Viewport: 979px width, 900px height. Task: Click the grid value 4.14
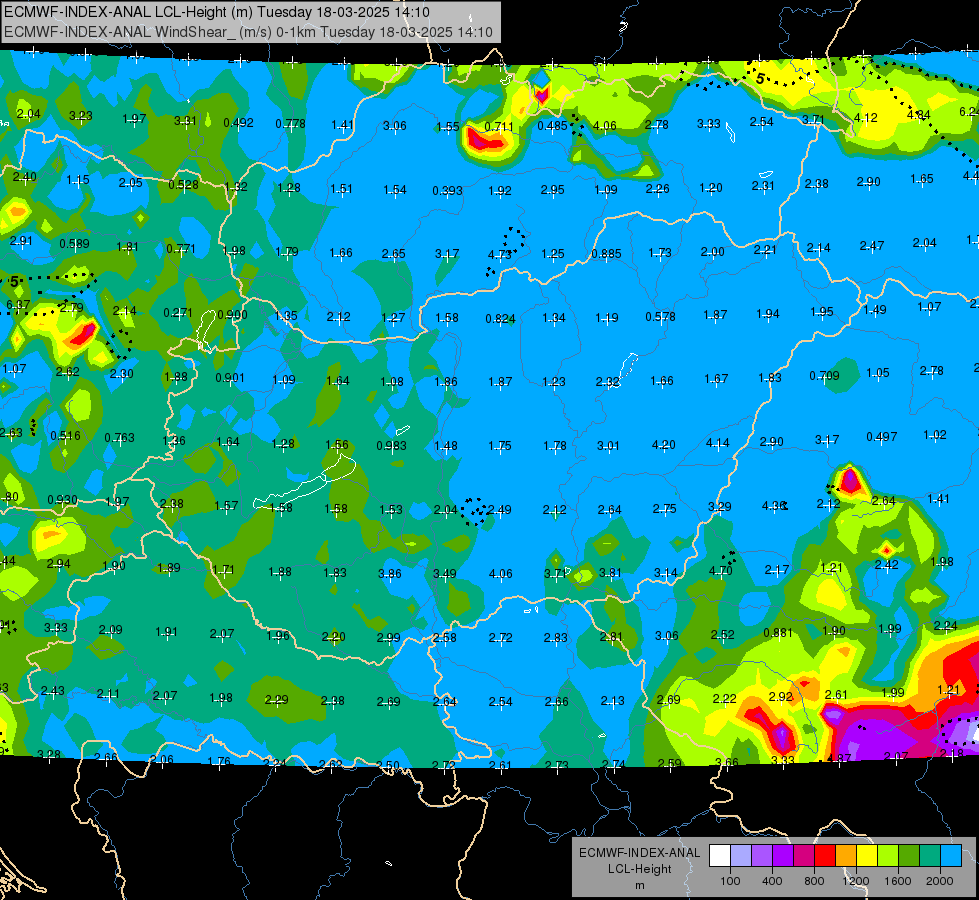(x=717, y=443)
